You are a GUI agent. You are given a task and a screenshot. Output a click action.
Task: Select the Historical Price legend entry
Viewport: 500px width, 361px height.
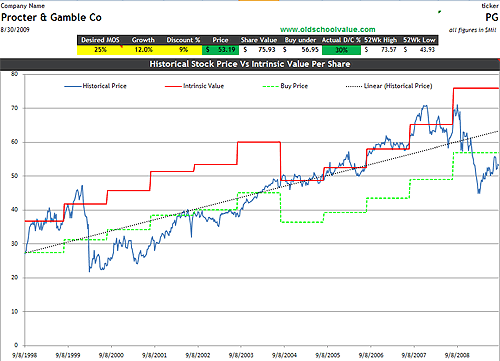[95, 86]
